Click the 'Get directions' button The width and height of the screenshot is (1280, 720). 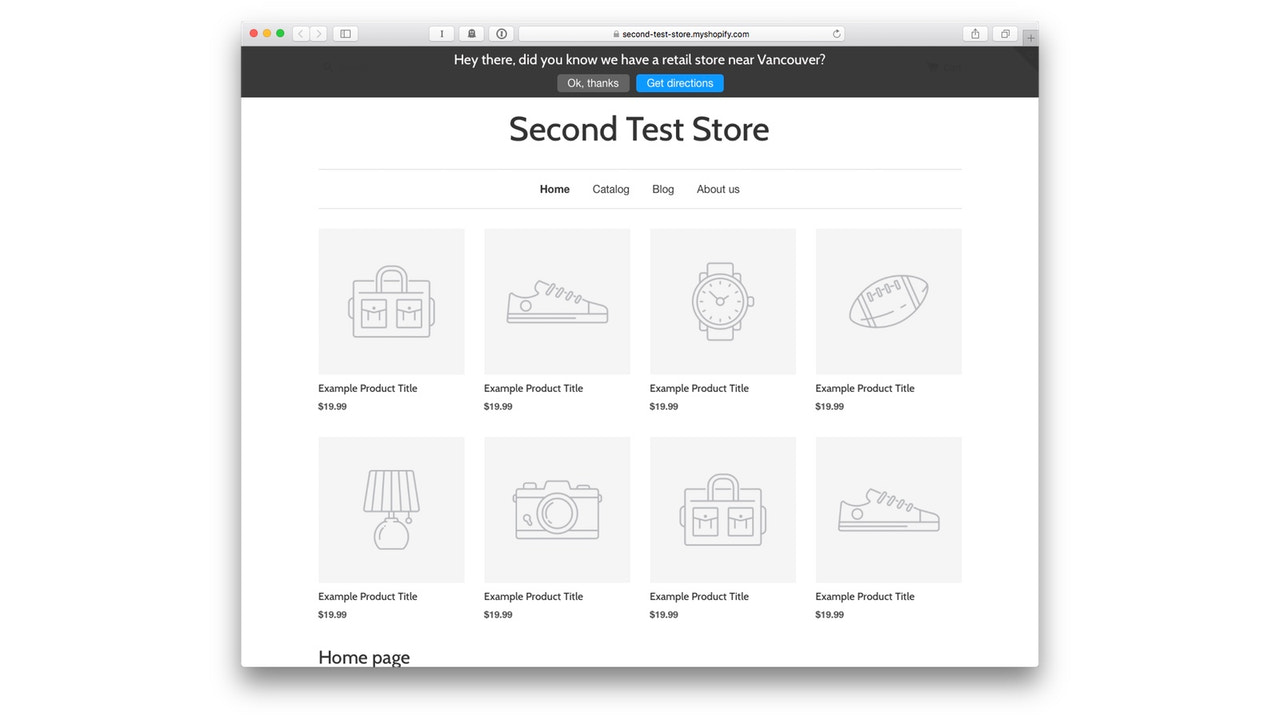[679, 83]
